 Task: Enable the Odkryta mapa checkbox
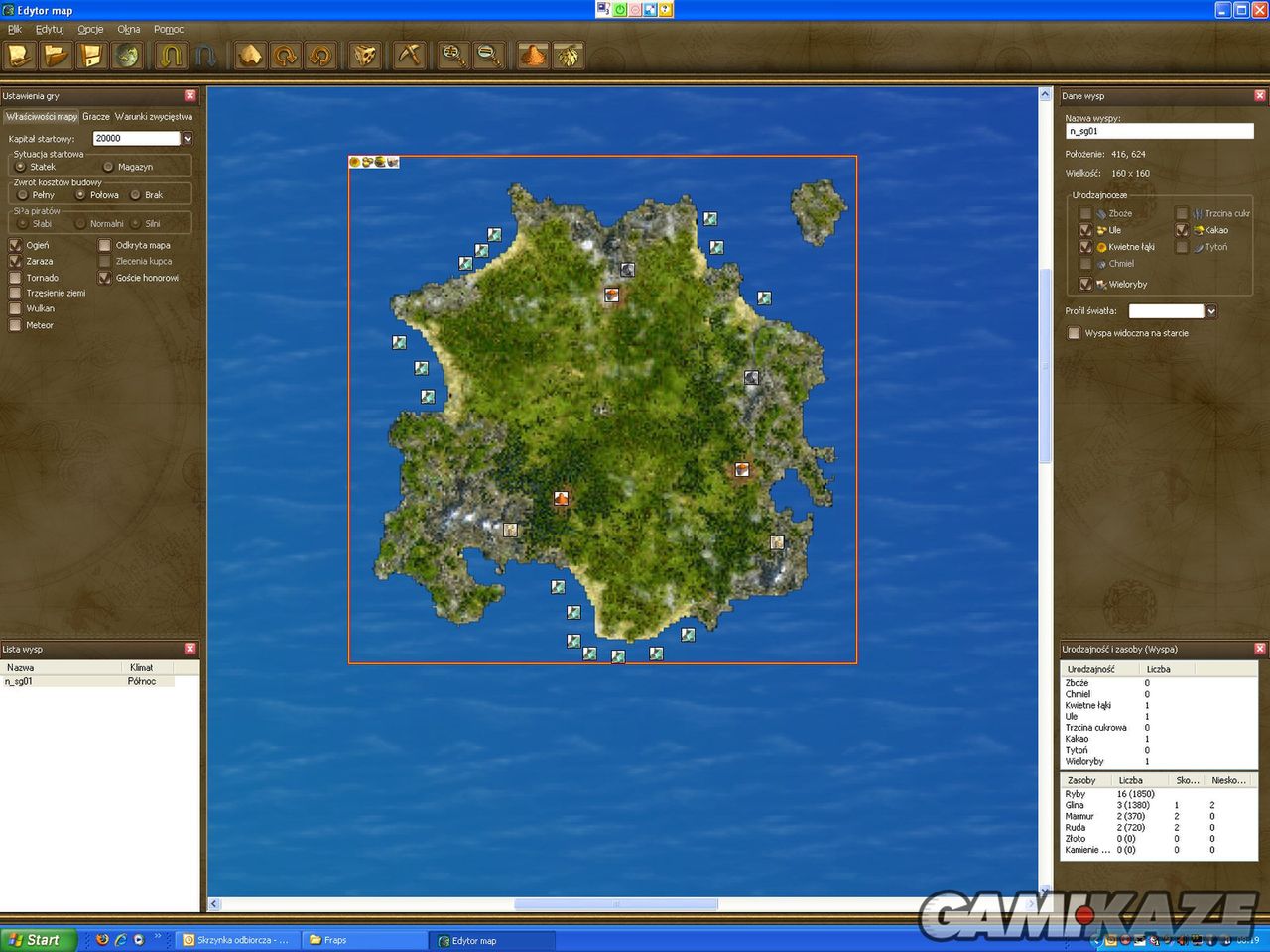[x=104, y=245]
